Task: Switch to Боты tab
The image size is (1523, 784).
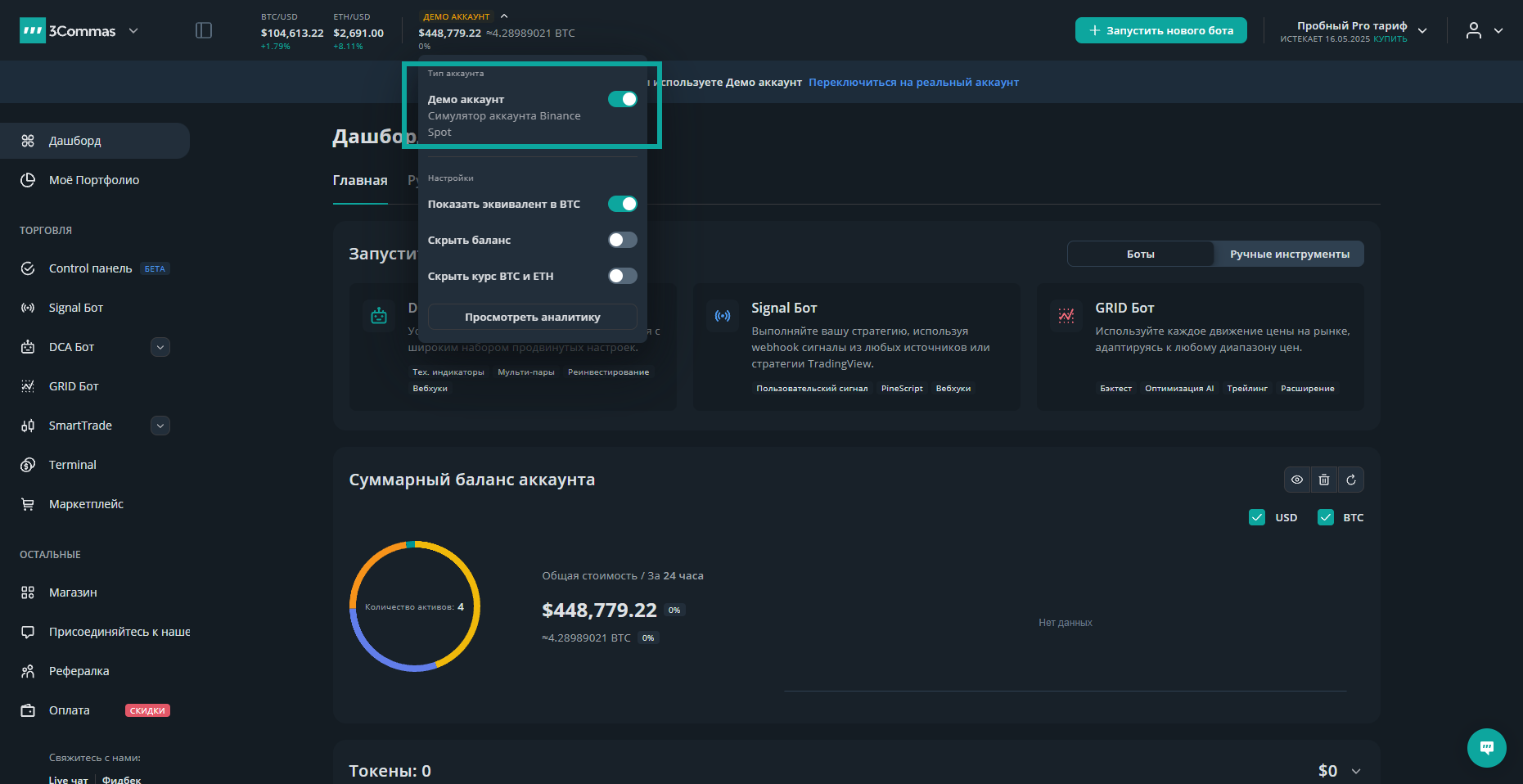Action: (1141, 254)
